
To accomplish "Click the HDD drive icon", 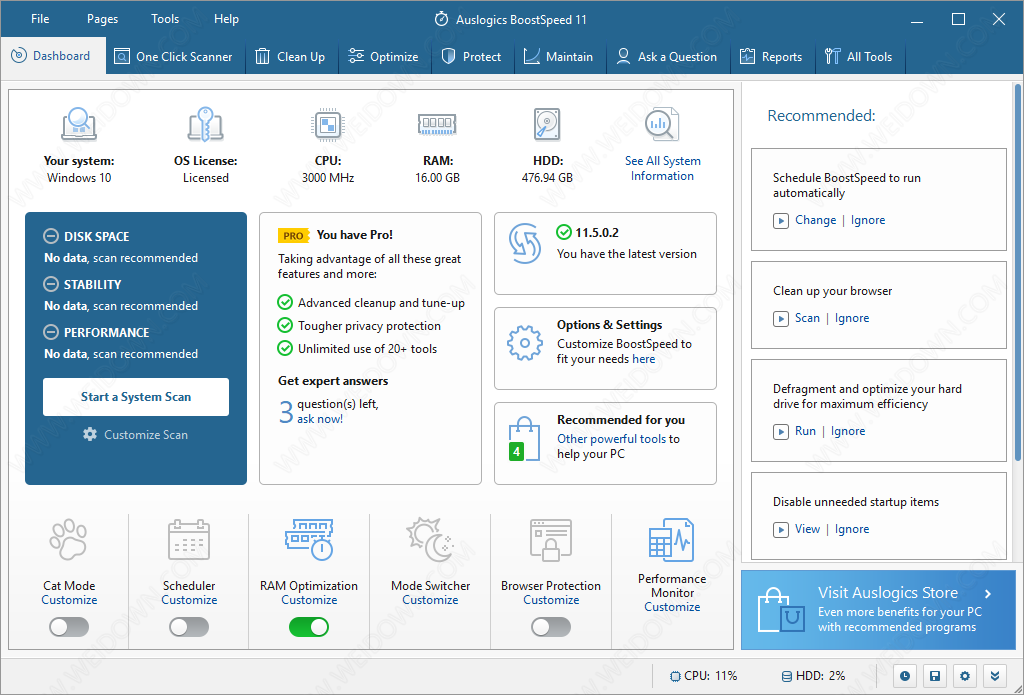I will (547, 124).
